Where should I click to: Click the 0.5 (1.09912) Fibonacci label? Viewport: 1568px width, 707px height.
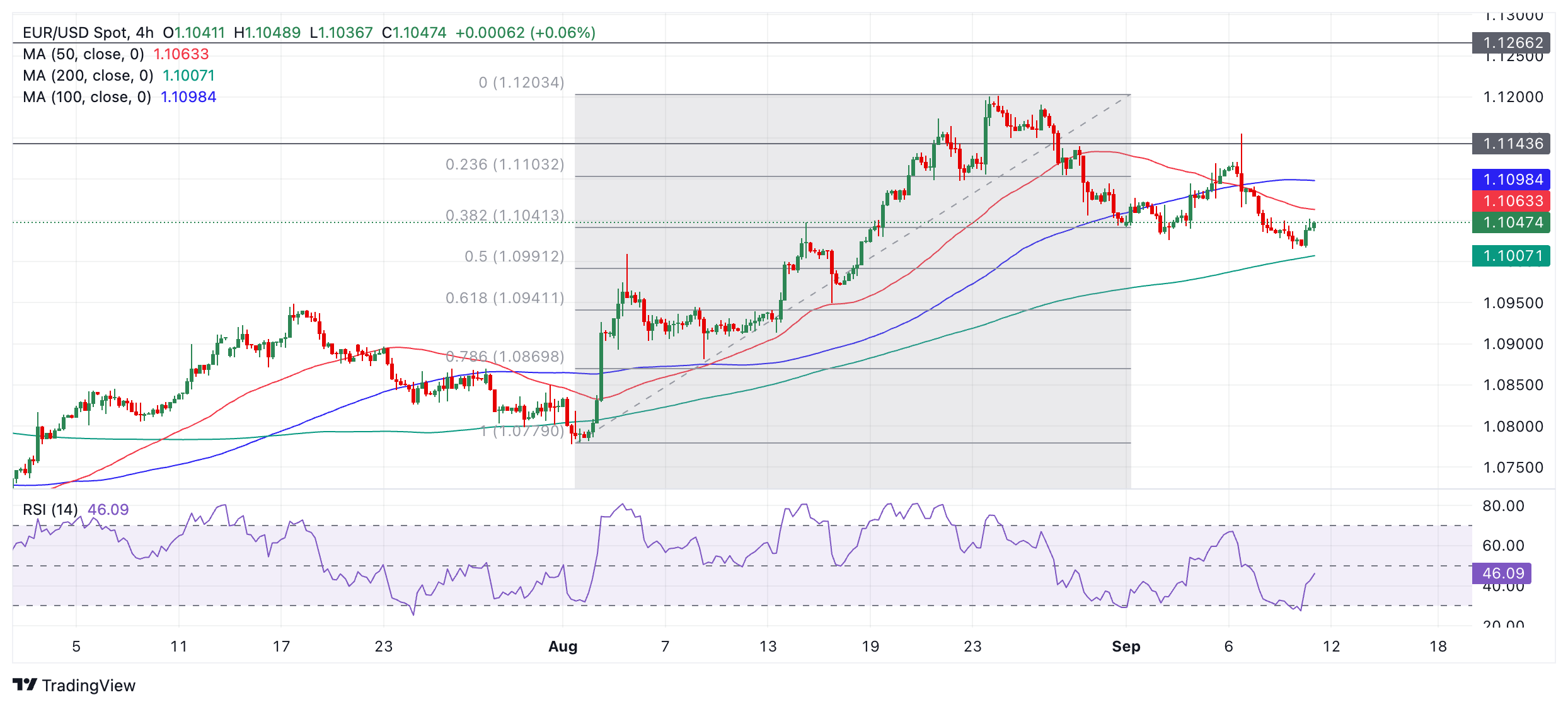click(x=514, y=256)
